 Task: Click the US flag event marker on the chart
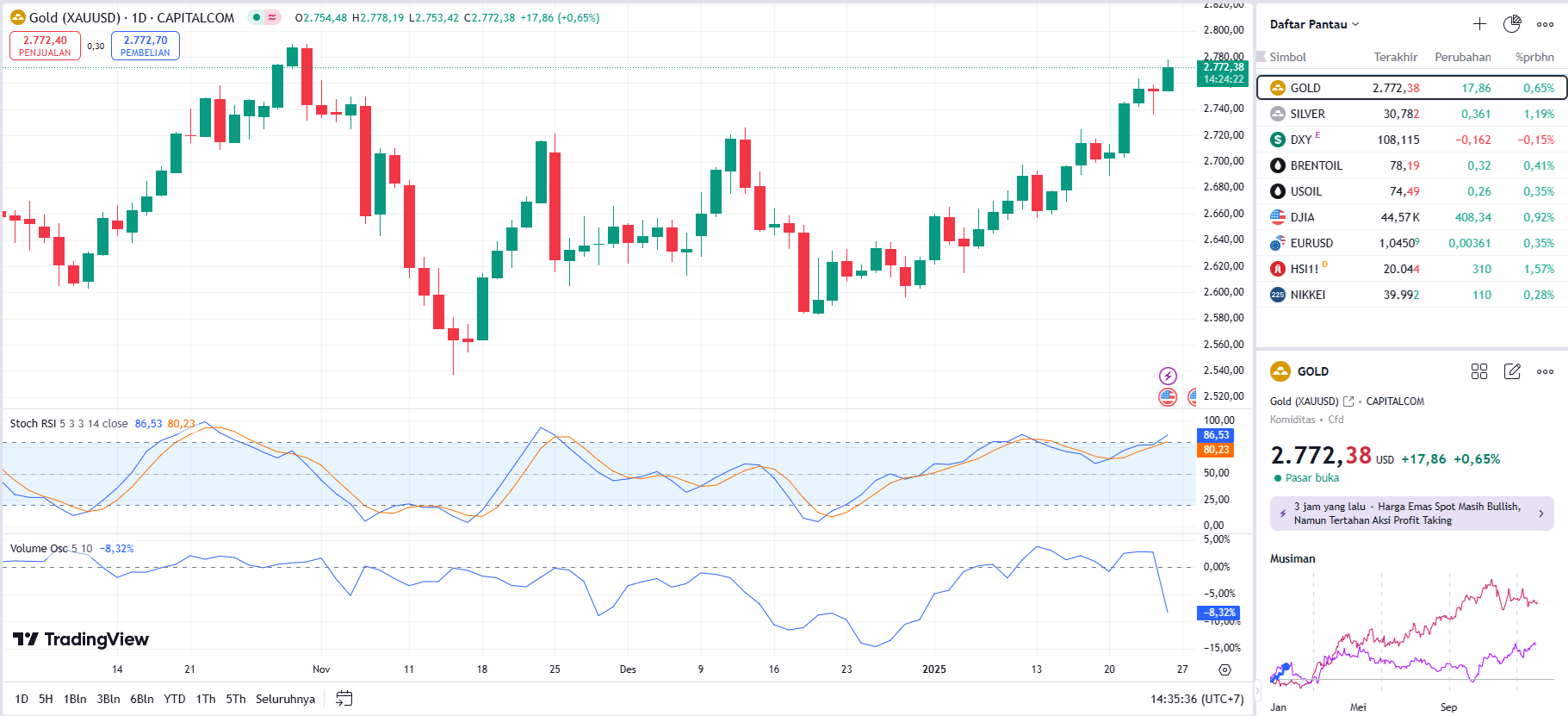1168,397
